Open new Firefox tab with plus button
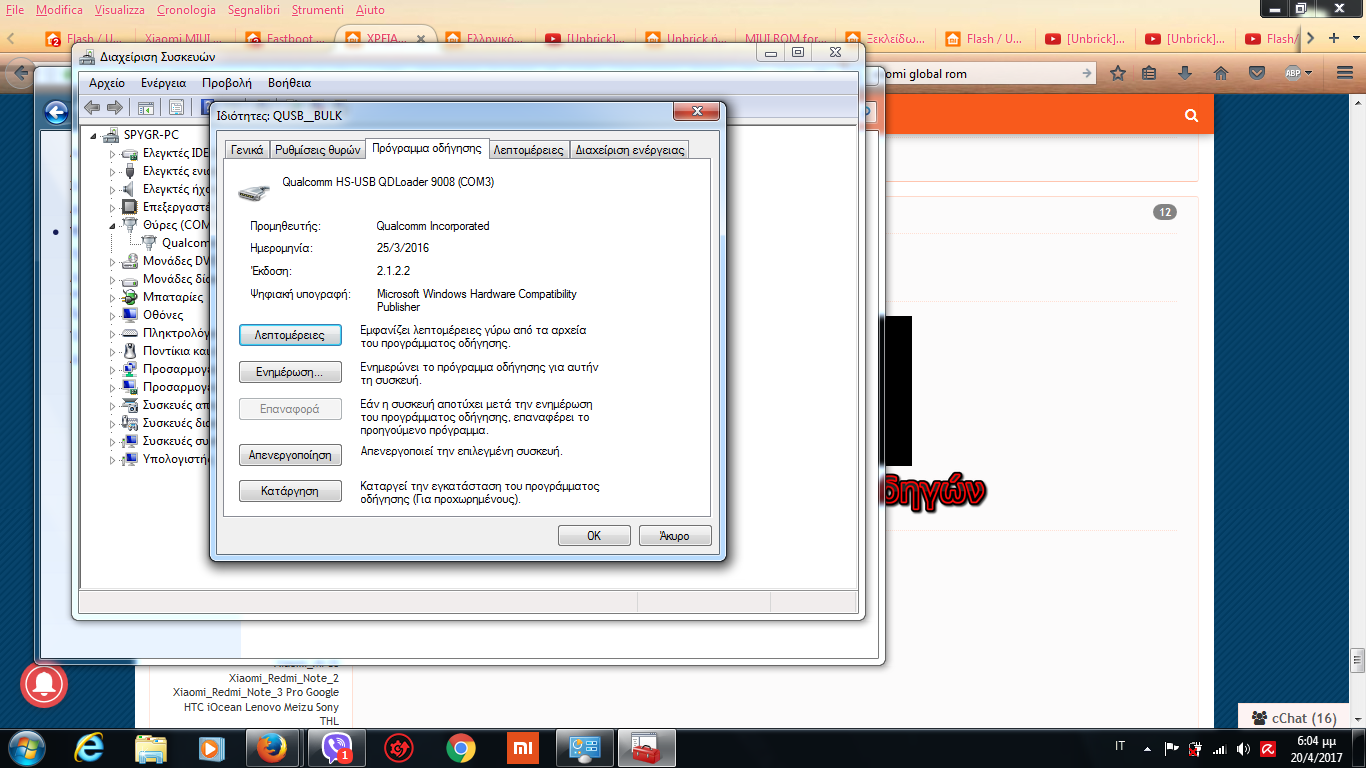Viewport: 1366px width, 768px height. click(x=1332, y=38)
